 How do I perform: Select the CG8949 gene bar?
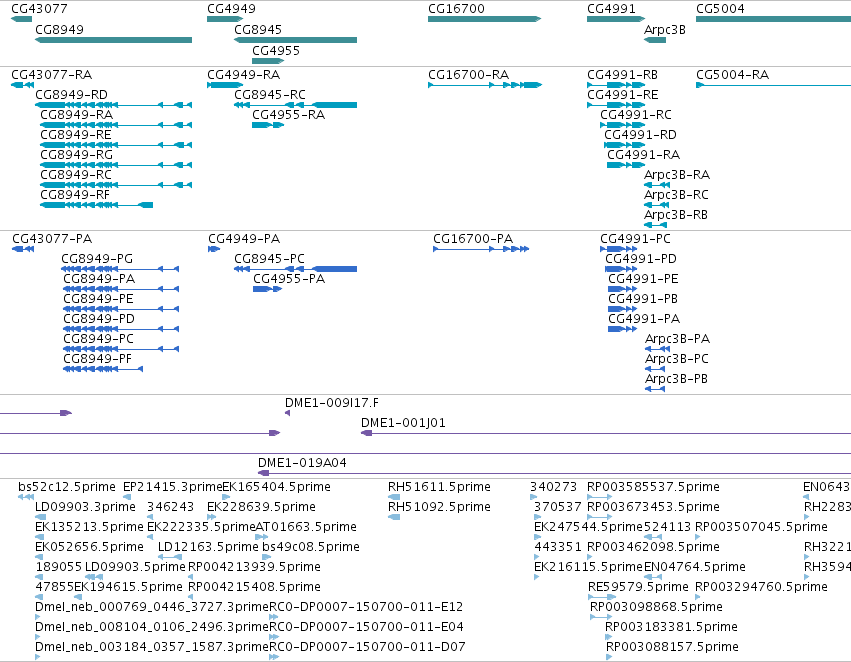(113, 40)
